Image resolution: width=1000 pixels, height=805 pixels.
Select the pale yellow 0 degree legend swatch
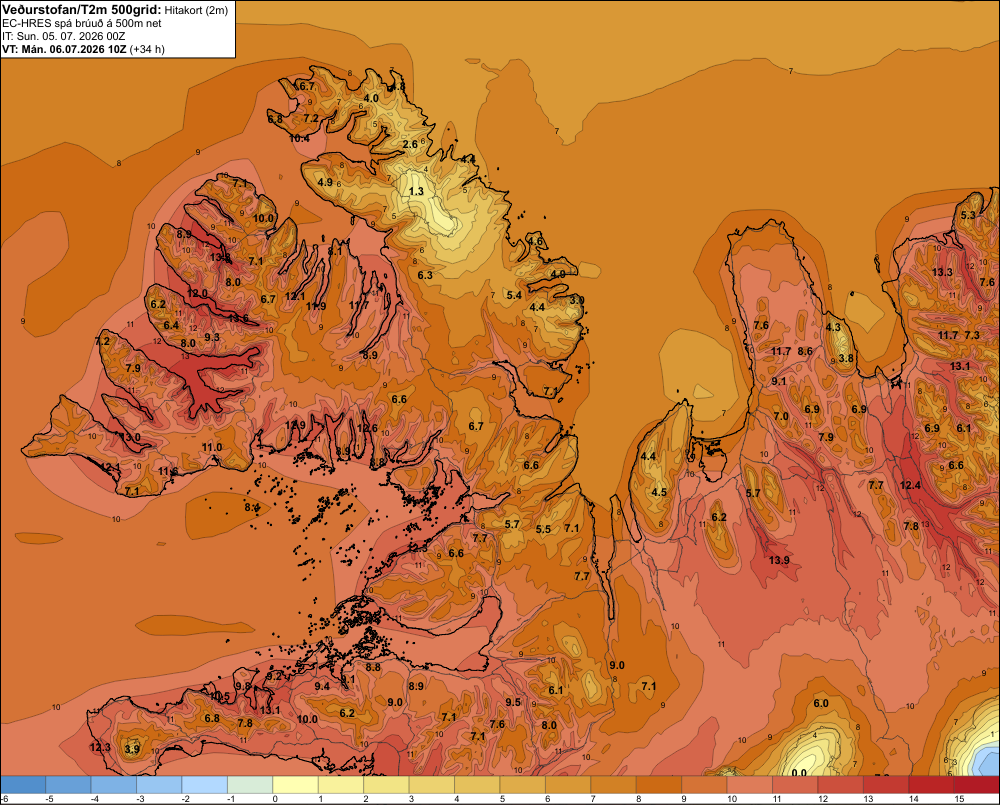295,785
